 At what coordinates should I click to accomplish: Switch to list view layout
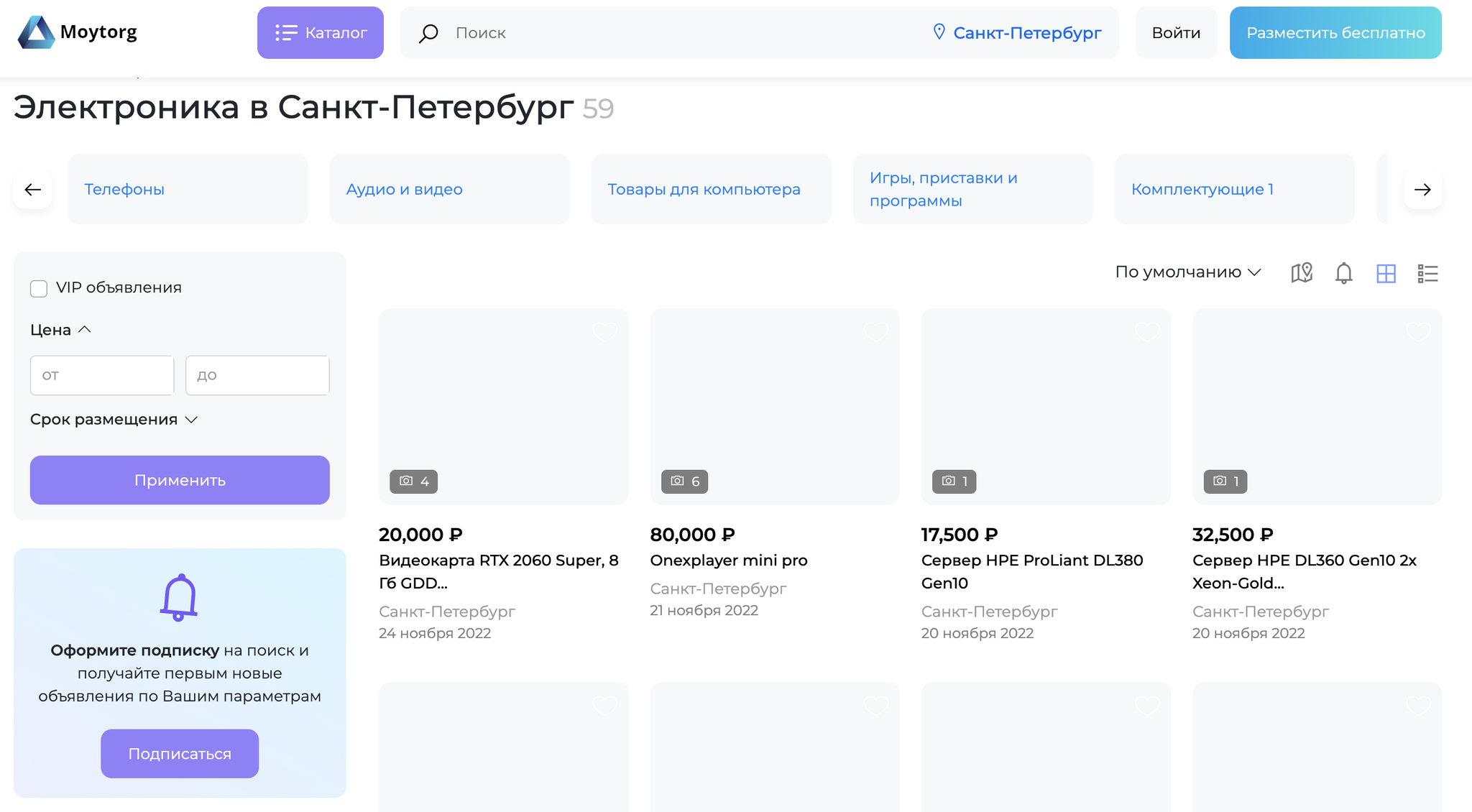tap(1427, 273)
